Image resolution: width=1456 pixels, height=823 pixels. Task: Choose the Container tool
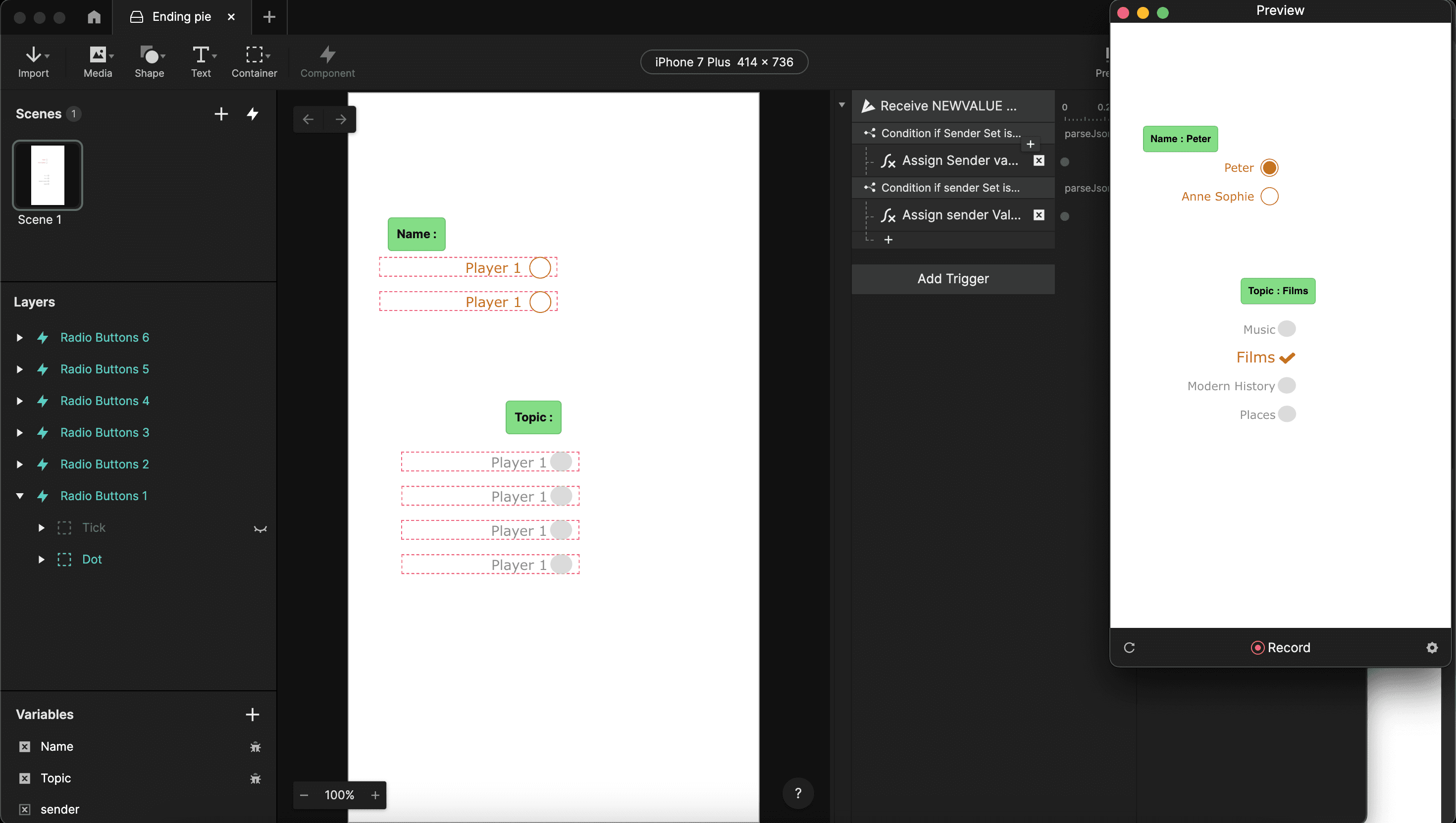(254, 55)
